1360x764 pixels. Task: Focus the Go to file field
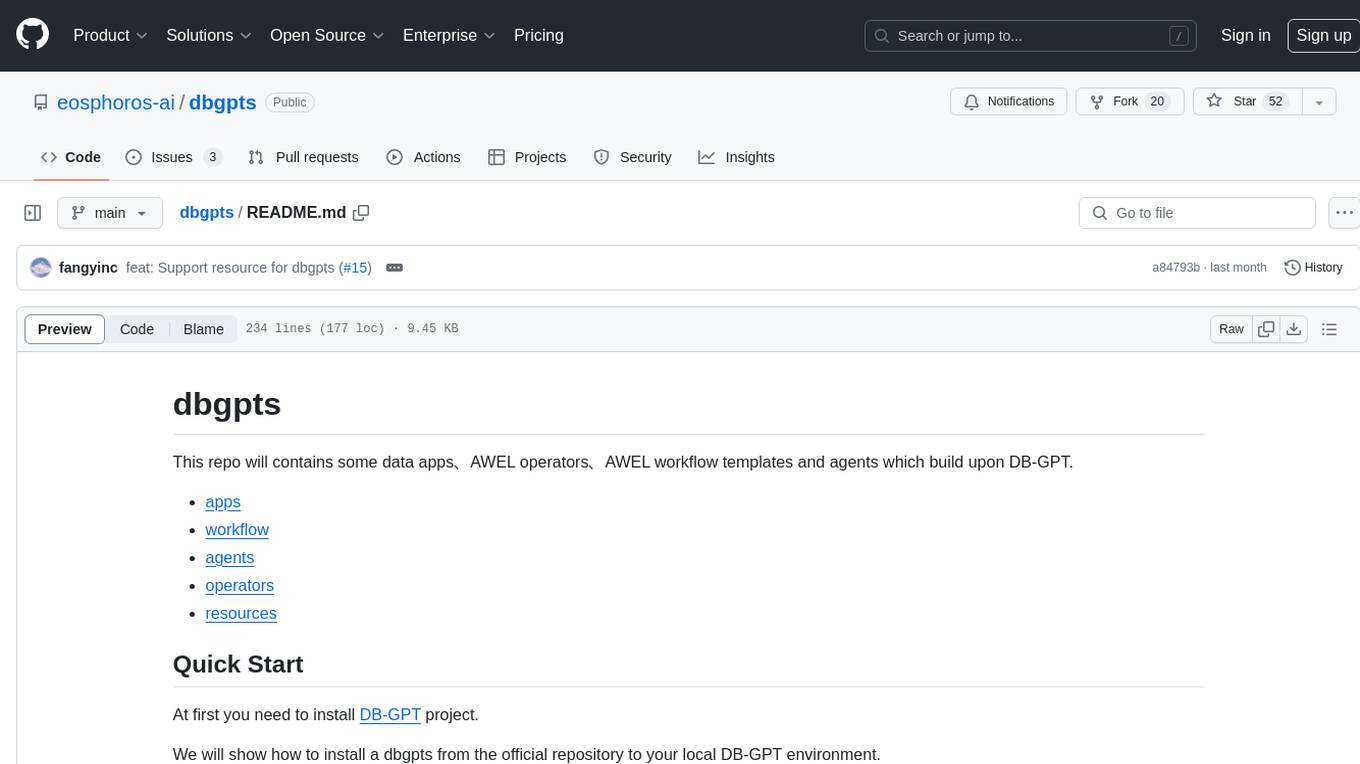tap(1197, 213)
